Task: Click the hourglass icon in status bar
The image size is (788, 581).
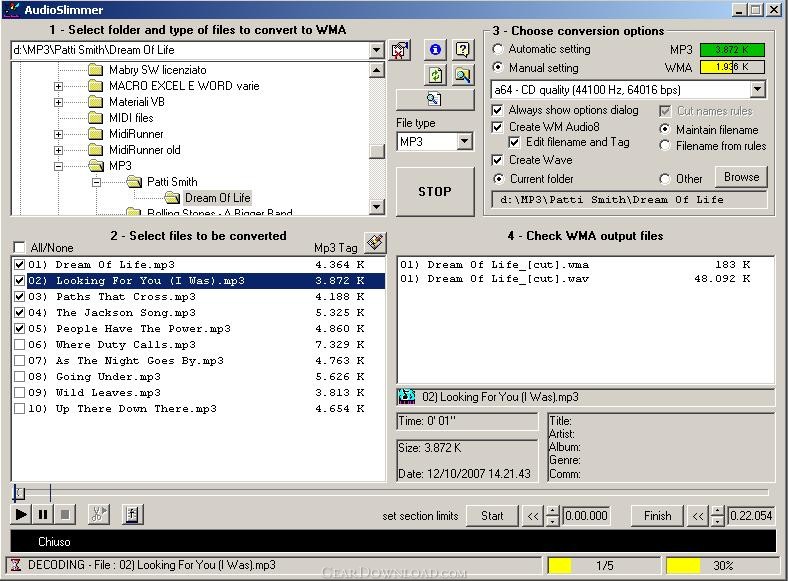Action: 16,565
